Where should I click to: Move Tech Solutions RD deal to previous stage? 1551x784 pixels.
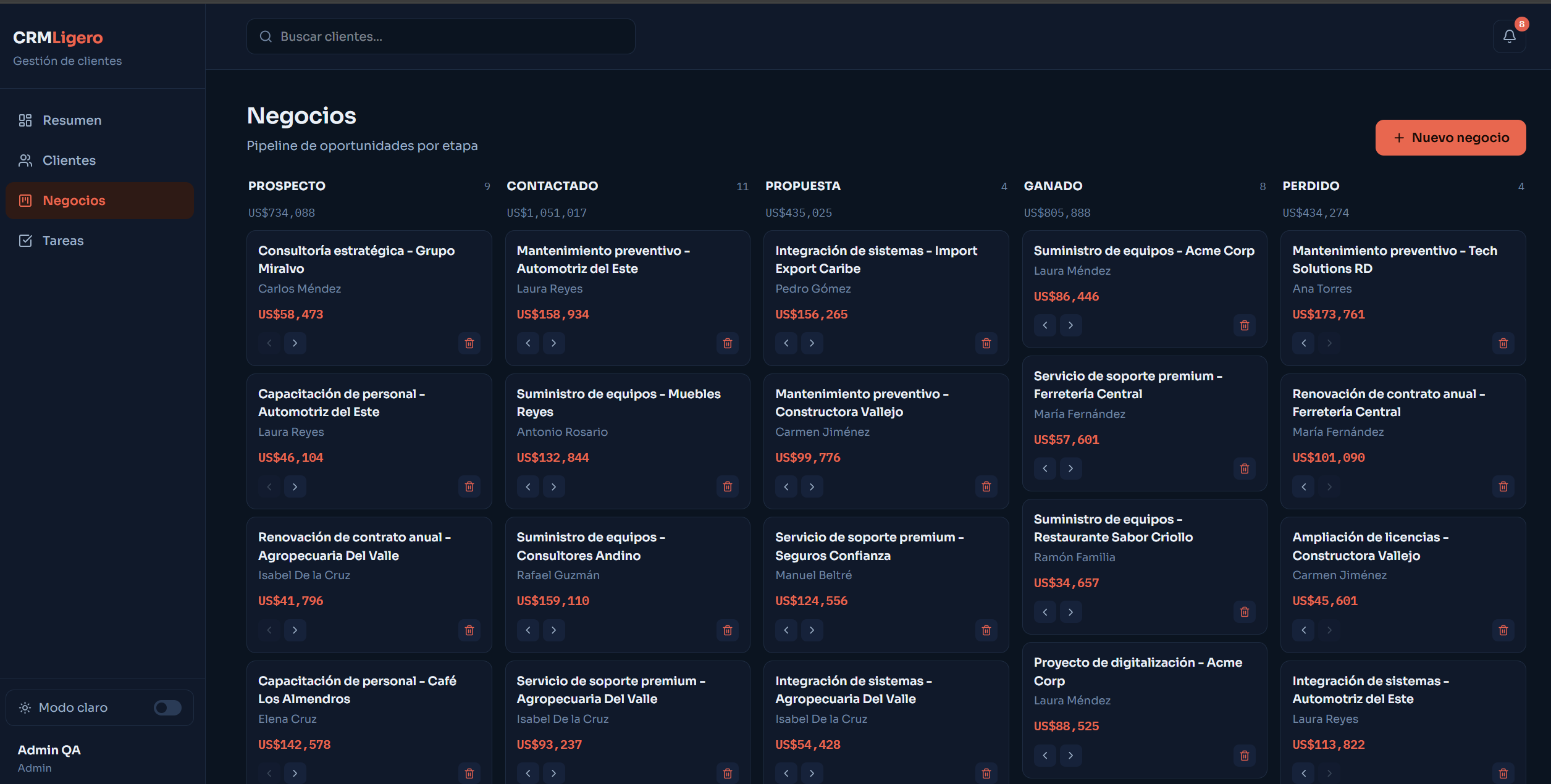point(1304,343)
